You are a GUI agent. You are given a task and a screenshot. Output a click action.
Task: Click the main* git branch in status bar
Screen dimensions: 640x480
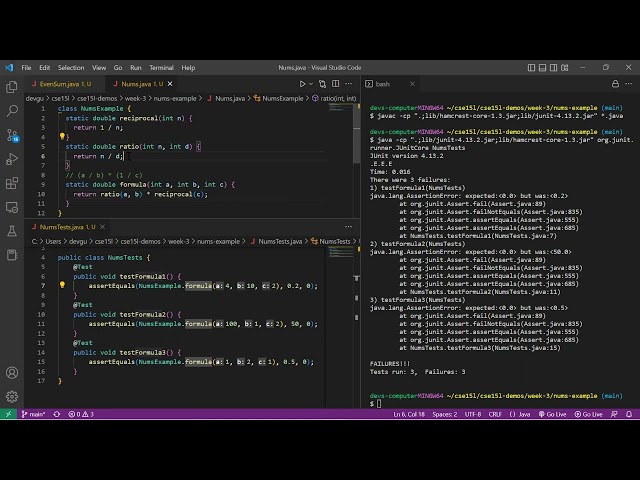33,414
